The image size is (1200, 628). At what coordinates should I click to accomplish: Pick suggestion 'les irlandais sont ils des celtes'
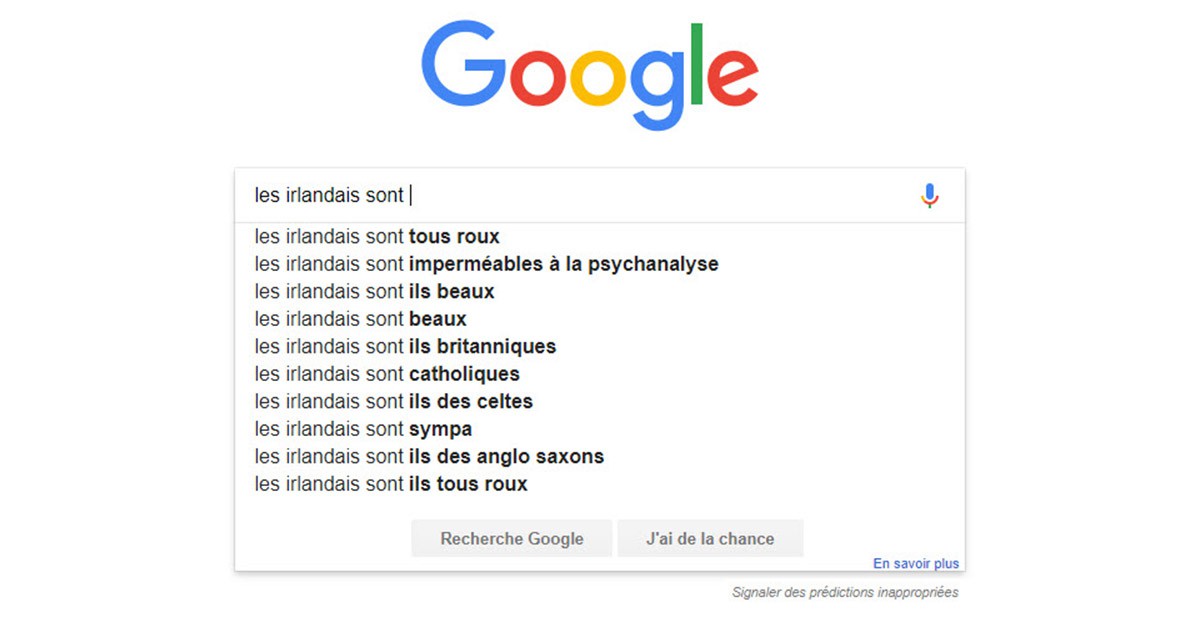pyautogui.click(x=393, y=401)
